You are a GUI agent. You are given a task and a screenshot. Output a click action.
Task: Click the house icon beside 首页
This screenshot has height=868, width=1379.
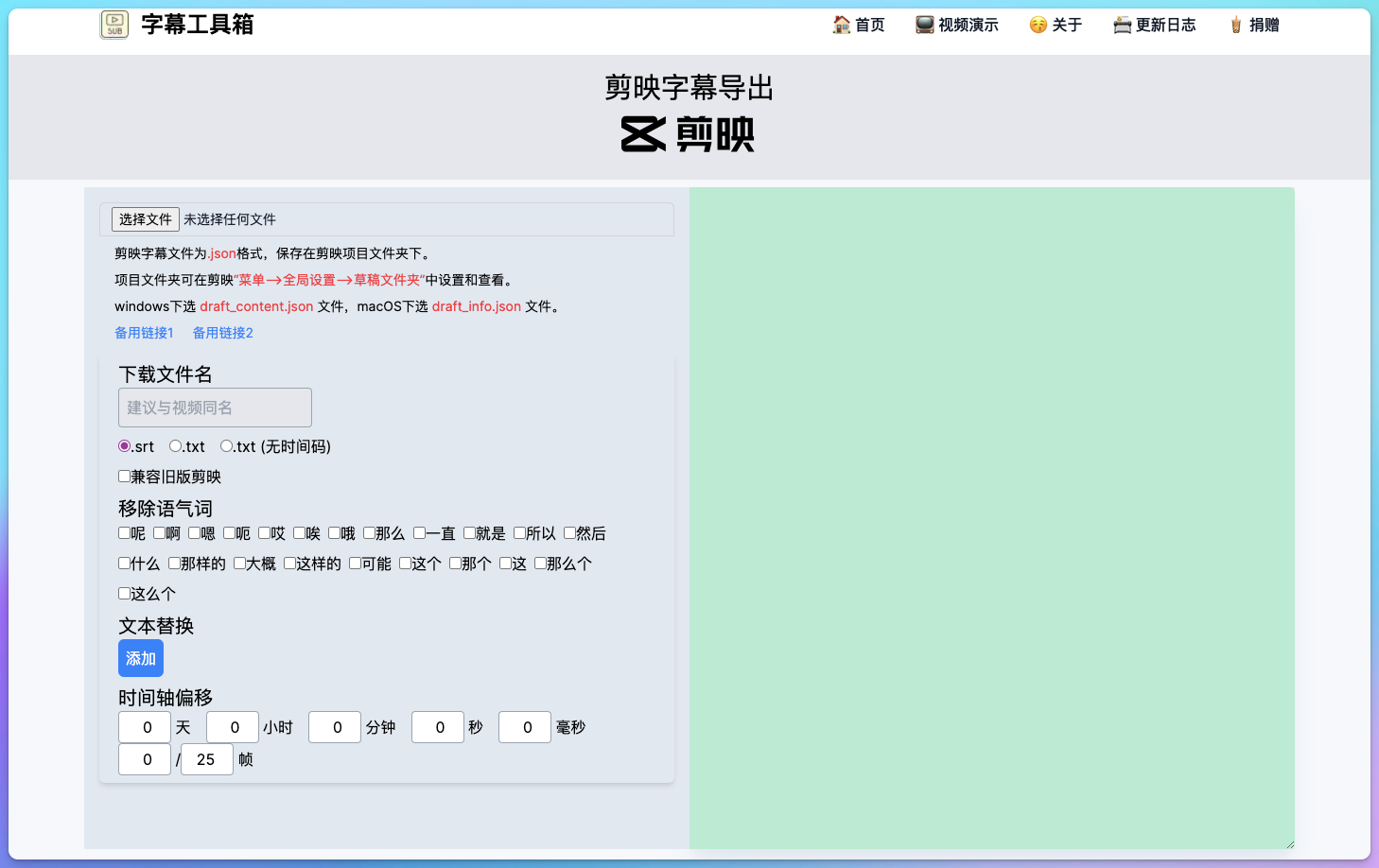(x=841, y=25)
